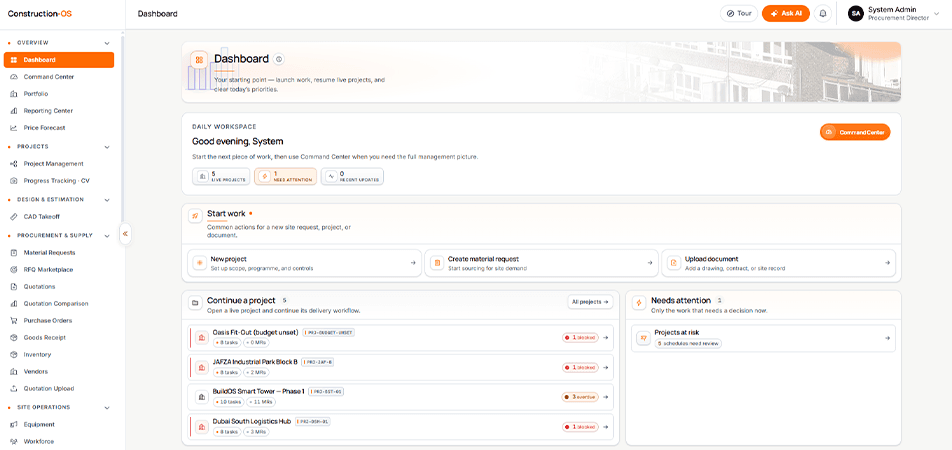The height and width of the screenshot is (450, 952).
Task: Click the Vendors building icon
Action: point(14,372)
